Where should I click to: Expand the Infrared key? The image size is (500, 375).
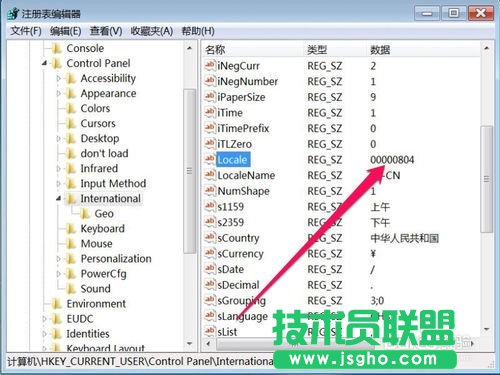click(x=59, y=168)
